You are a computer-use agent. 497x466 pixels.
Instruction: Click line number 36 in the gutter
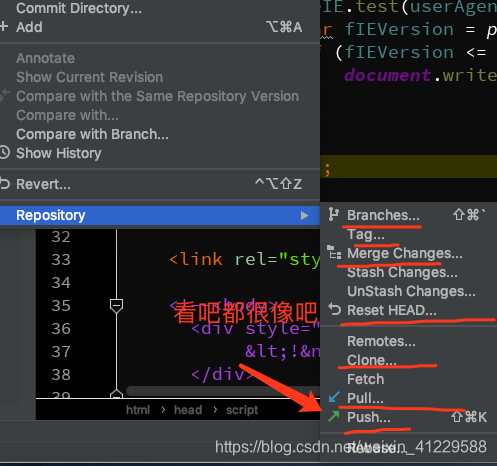[x=61, y=329]
